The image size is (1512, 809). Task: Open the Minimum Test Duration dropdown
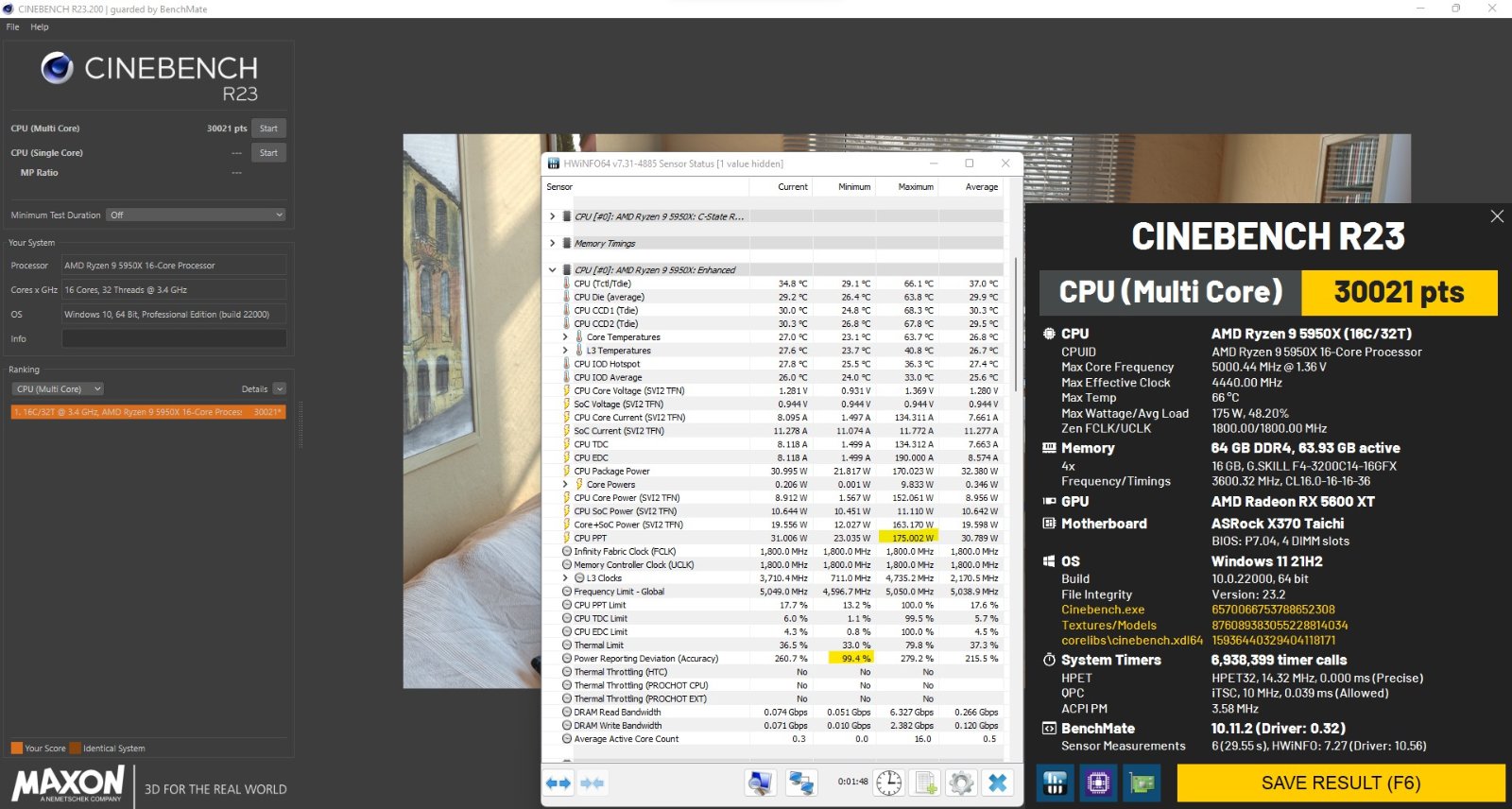[196, 215]
